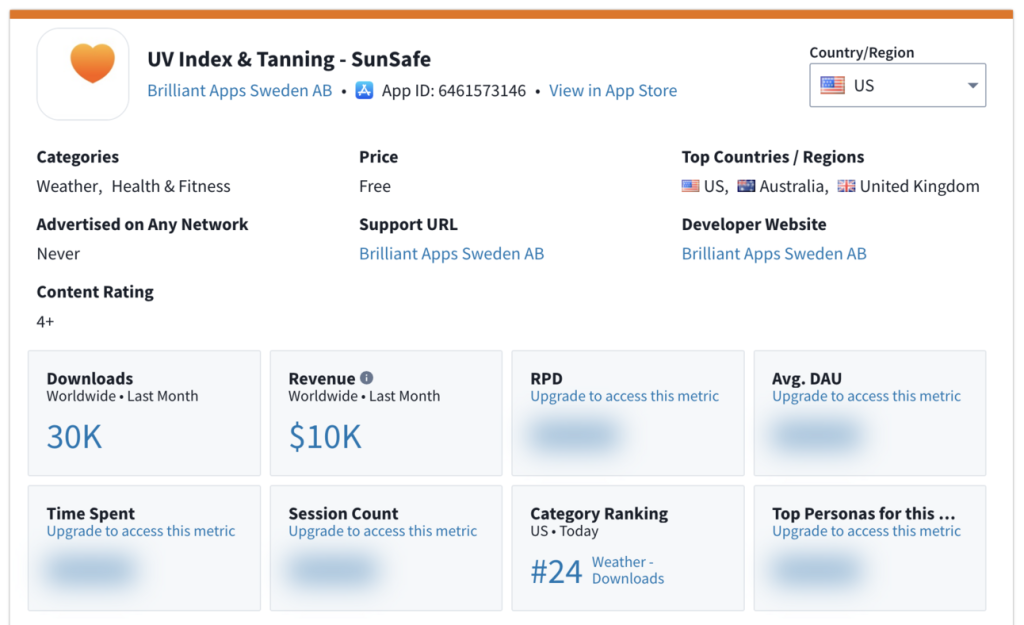Click the dropdown arrow of Country/Region selector
Screen dimensions: 1024x625
[x=972, y=86]
